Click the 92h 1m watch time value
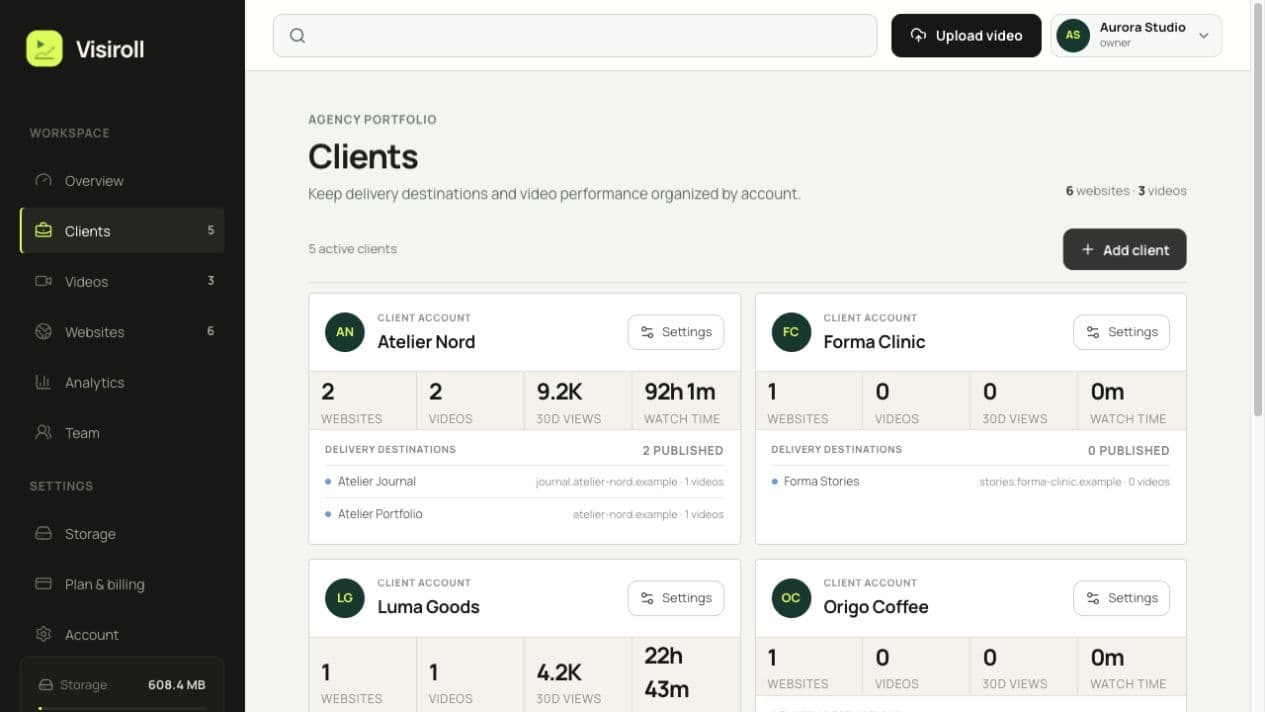This screenshot has width=1265, height=712. [680, 392]
